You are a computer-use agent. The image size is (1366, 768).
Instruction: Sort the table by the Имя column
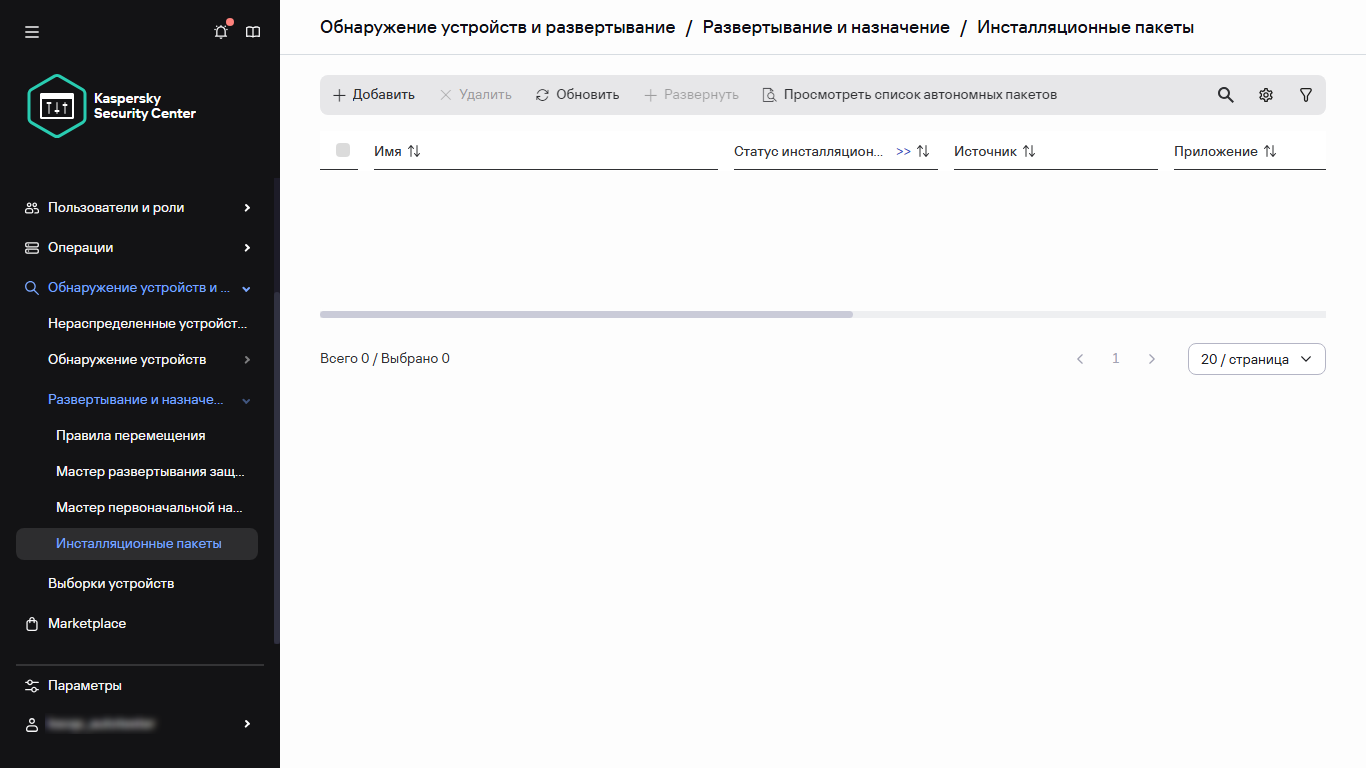tap(414, 151)
